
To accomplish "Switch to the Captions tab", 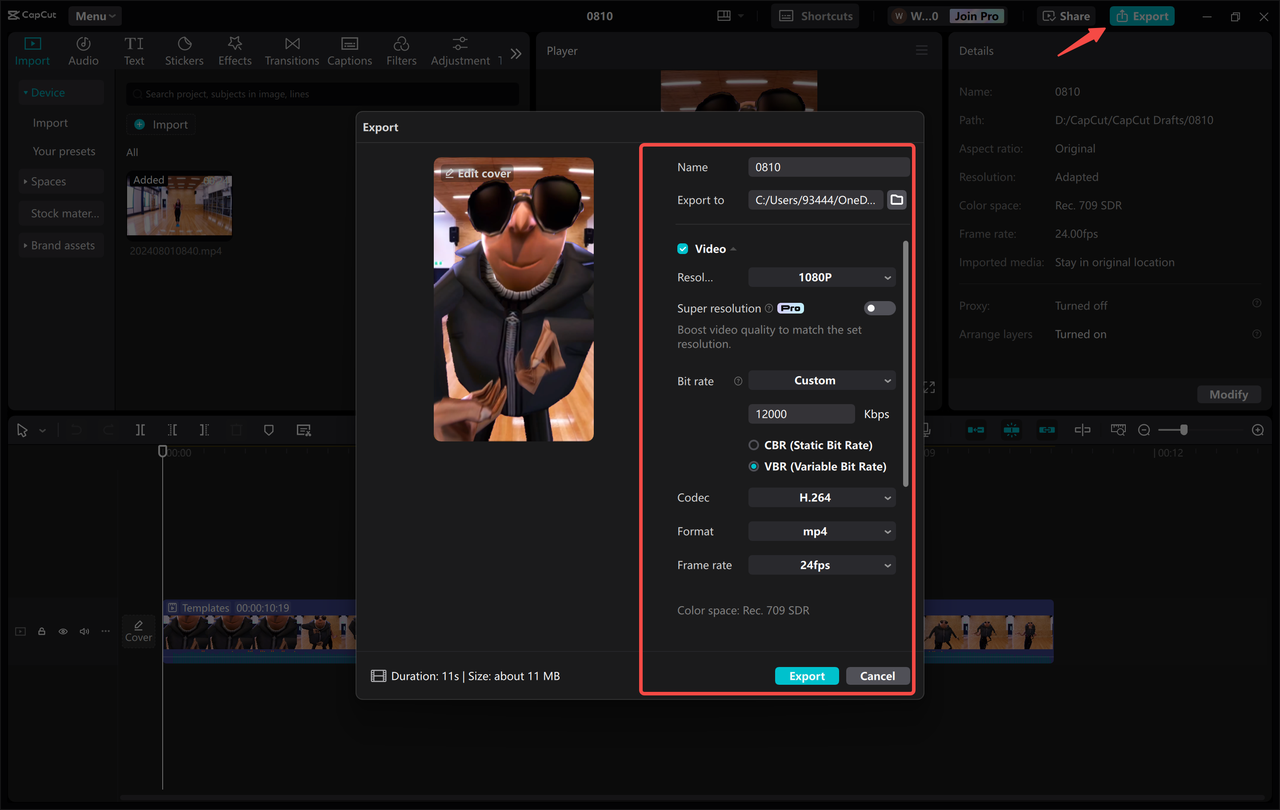I will tap(349, 48).
